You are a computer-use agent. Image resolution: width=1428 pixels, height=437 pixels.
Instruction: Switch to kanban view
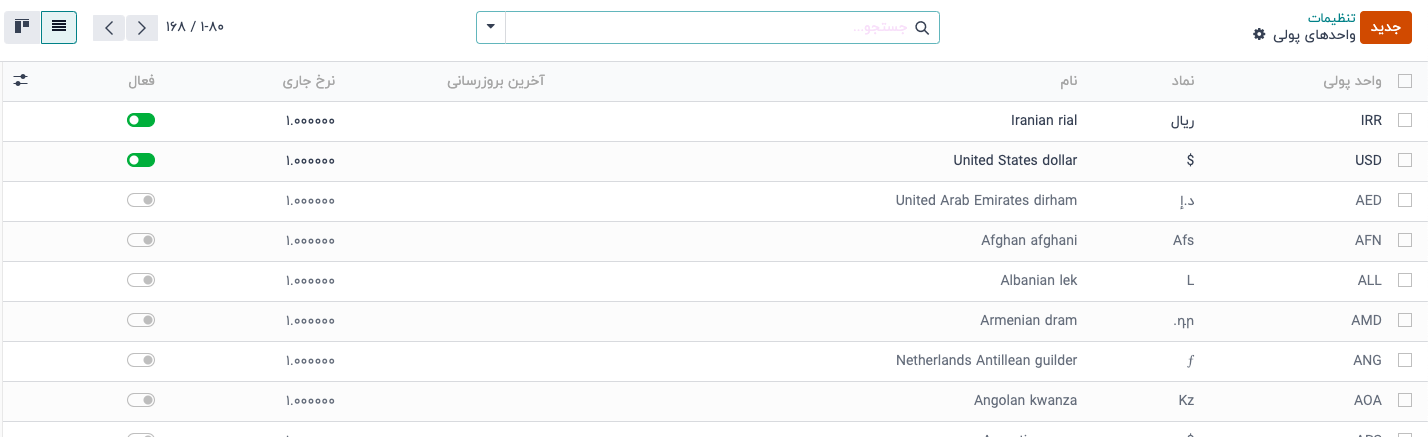click(x=22, y=27)
